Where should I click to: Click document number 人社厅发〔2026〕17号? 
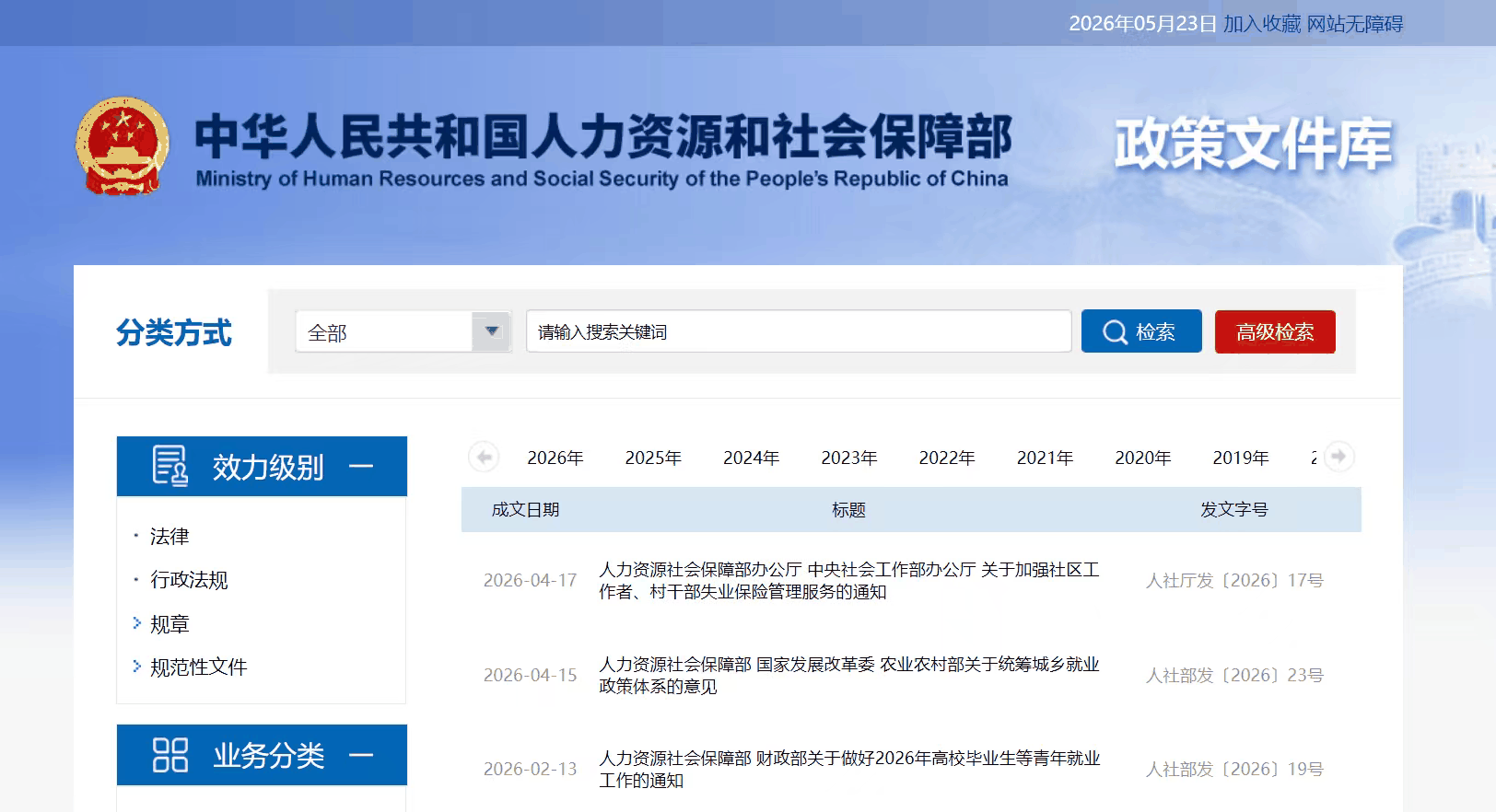click(1234, 581)
